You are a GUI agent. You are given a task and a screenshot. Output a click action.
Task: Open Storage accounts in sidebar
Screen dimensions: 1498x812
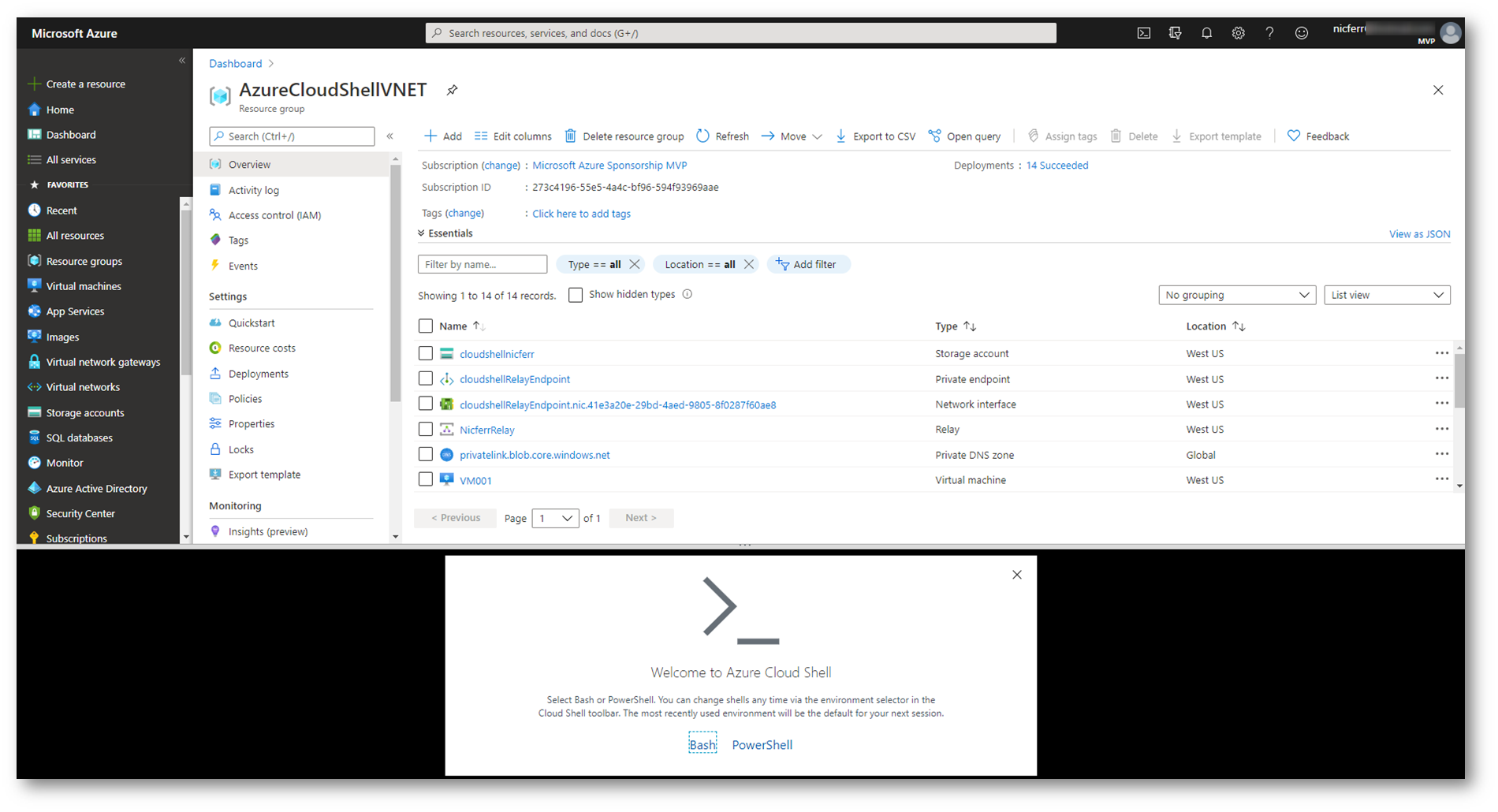[x=85, y=412]
